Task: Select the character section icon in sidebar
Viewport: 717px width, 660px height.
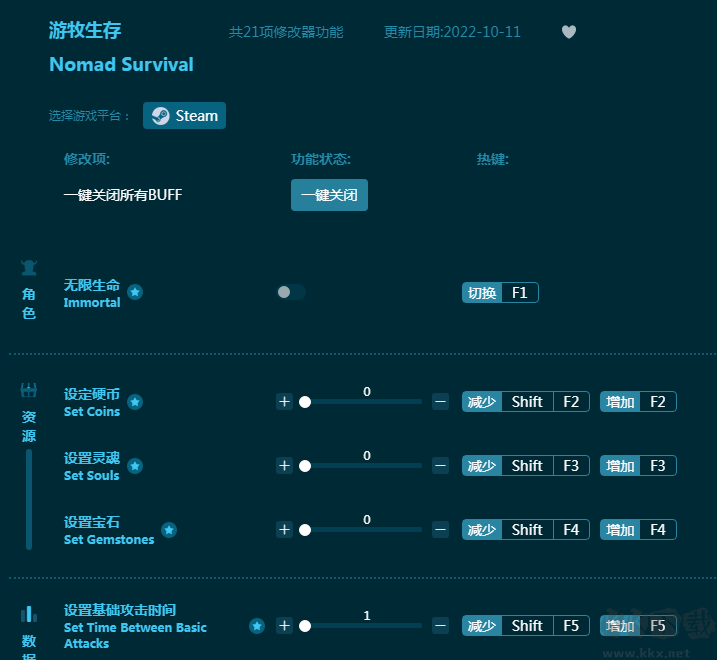Action: (29, 268)
